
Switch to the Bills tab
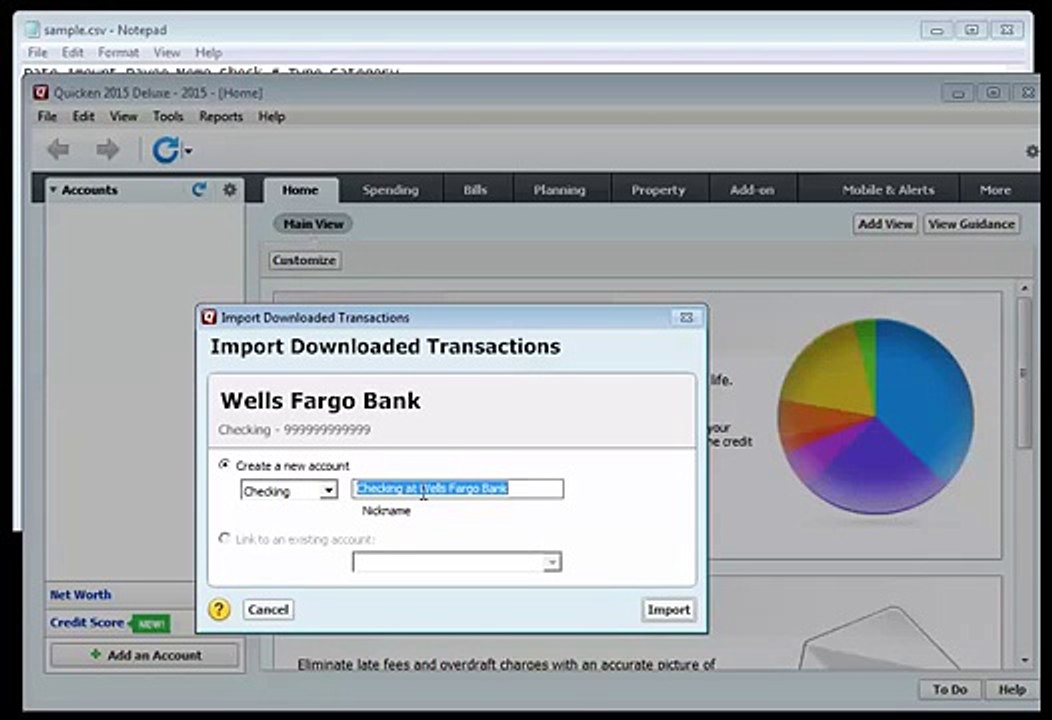tap(475, 190)
